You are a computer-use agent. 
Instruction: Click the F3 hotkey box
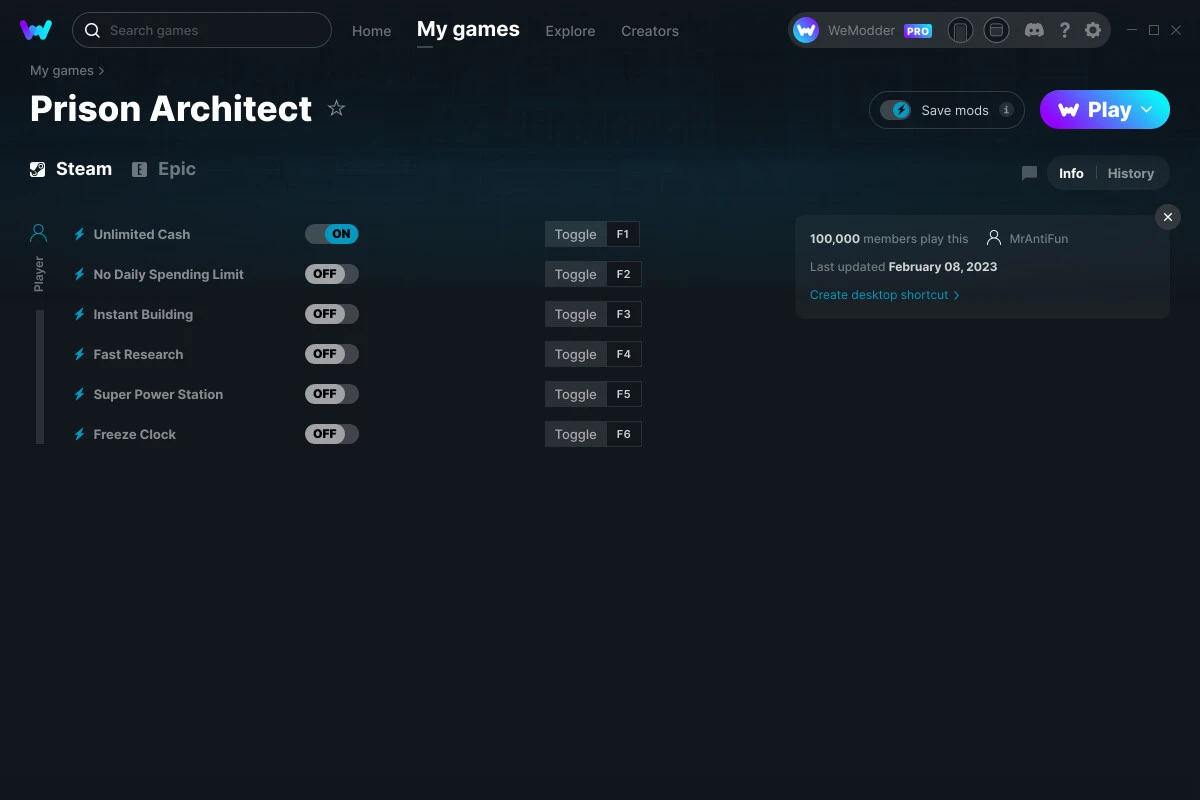pos(624,314)
